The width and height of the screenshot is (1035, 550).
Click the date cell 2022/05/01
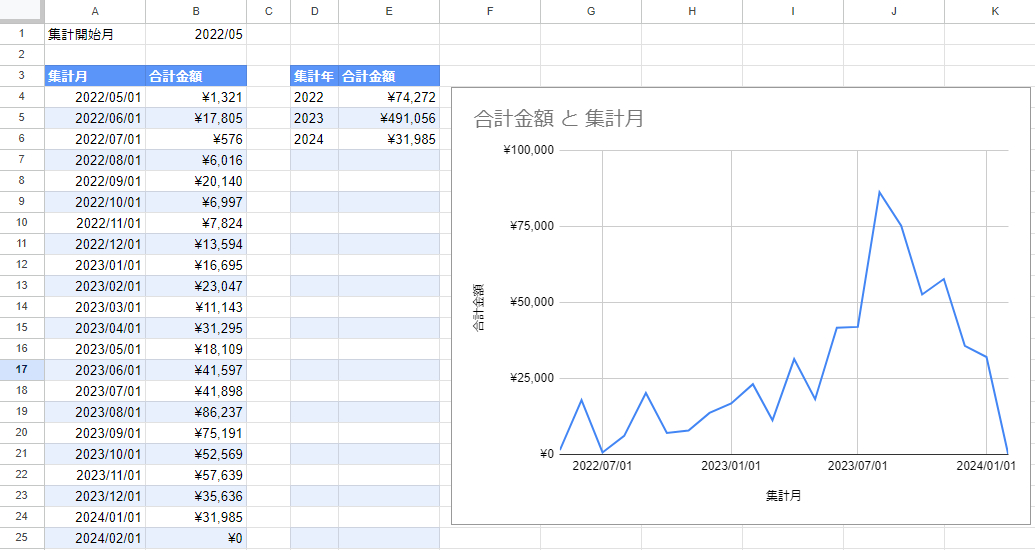pos(95,97)
